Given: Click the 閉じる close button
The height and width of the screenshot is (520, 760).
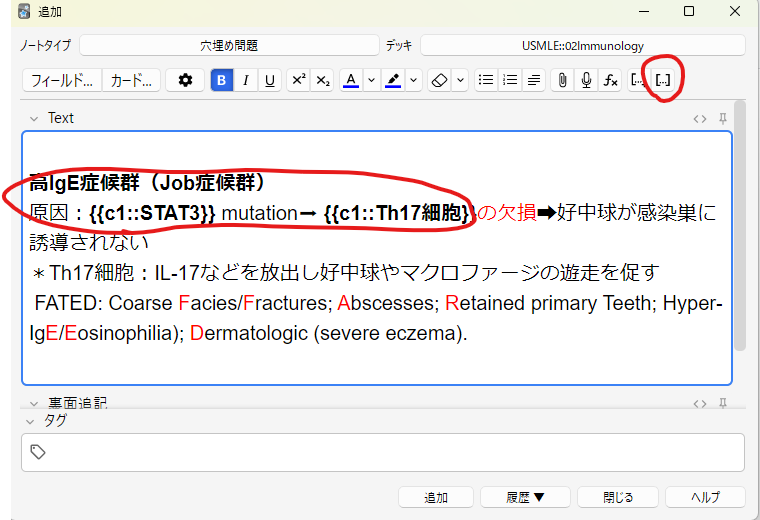Looking at the screenshot, I should tap(618, 498).
